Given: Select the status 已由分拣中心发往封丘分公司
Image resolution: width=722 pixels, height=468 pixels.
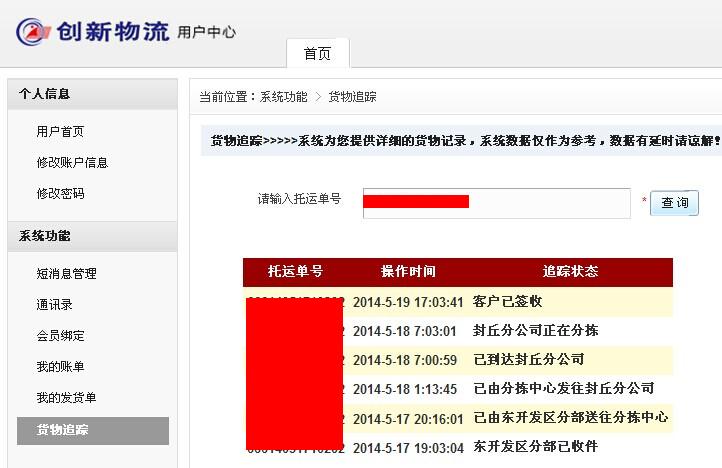Looking at the screenshot, I should [564, 388].
